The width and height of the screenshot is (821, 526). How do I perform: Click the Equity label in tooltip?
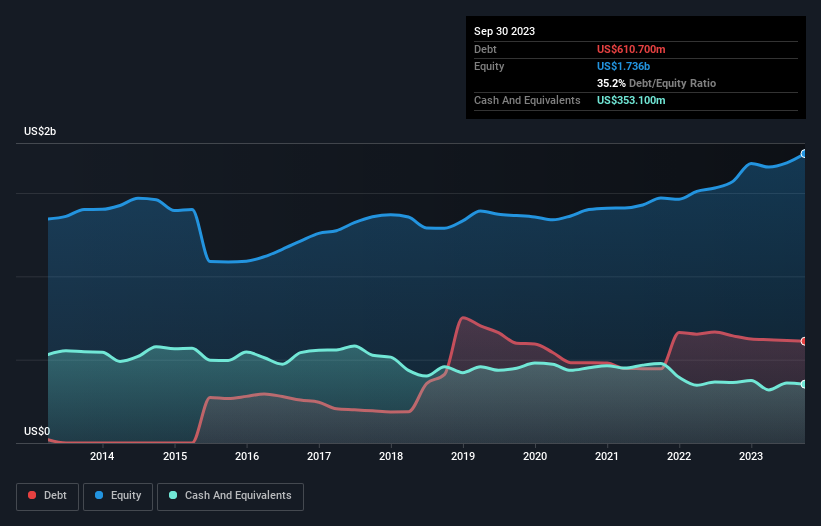[x=489, y=66]
